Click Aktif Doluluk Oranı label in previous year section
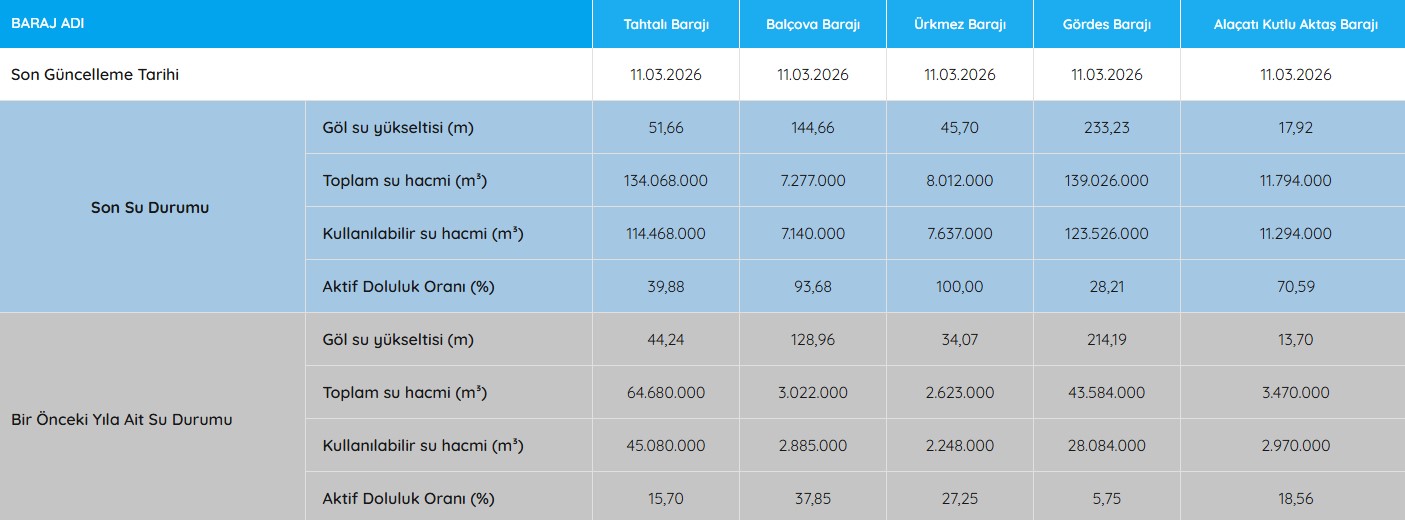 tap(408, 499)
